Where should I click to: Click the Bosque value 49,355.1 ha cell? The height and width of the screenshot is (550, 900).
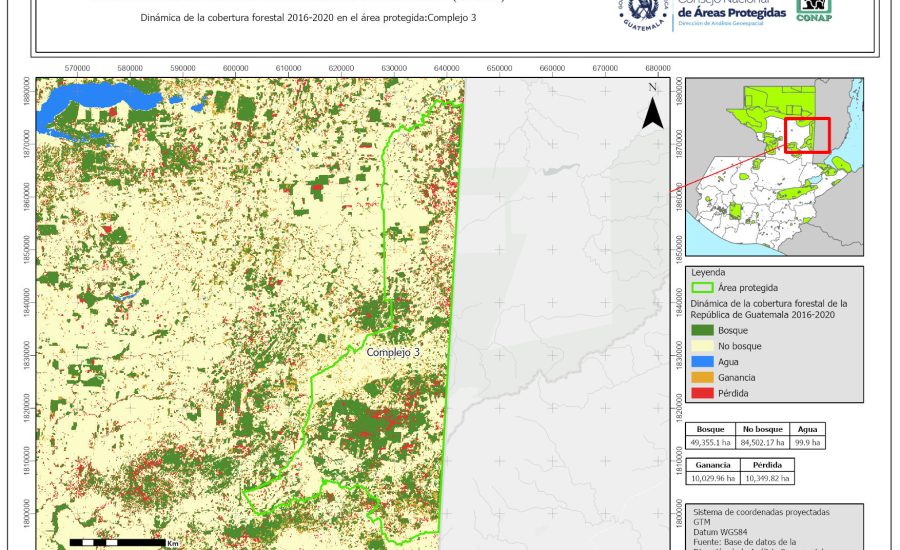(711, 441)
